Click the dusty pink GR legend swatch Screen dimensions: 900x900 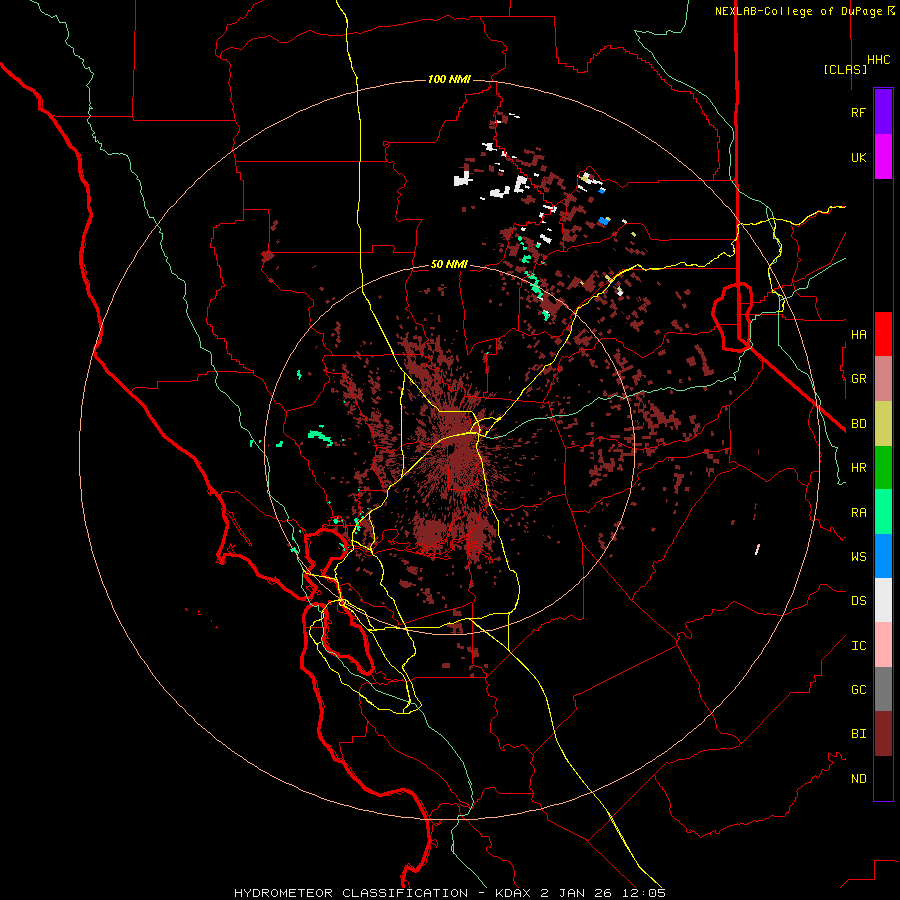click(x=883, y=378)
